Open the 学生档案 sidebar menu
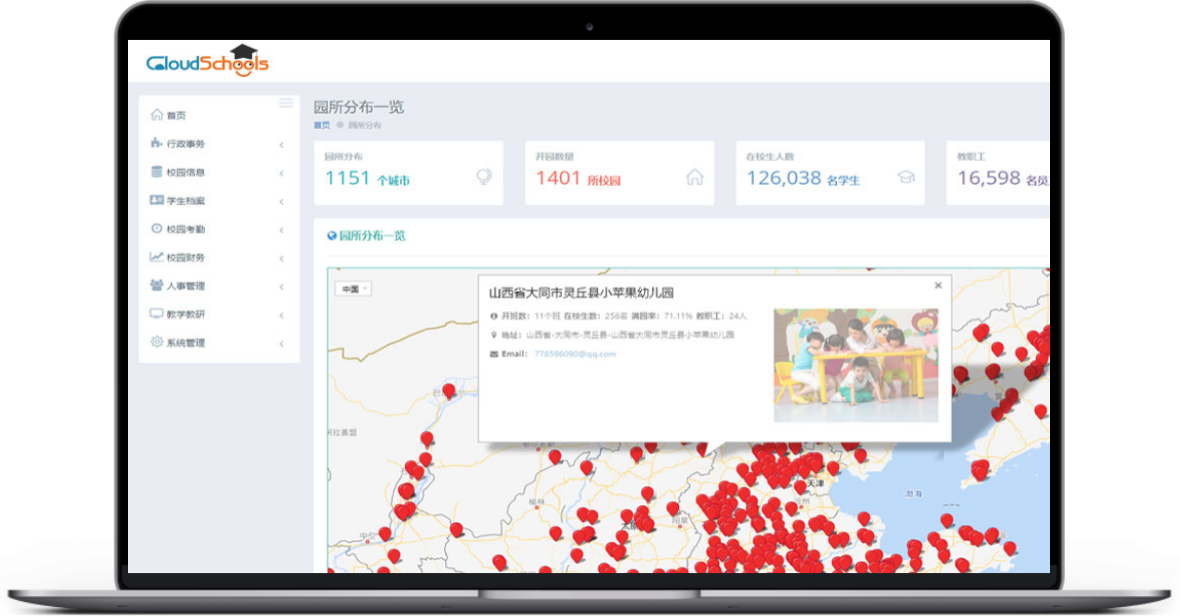 pyautogui.click(x=218, y=201)
